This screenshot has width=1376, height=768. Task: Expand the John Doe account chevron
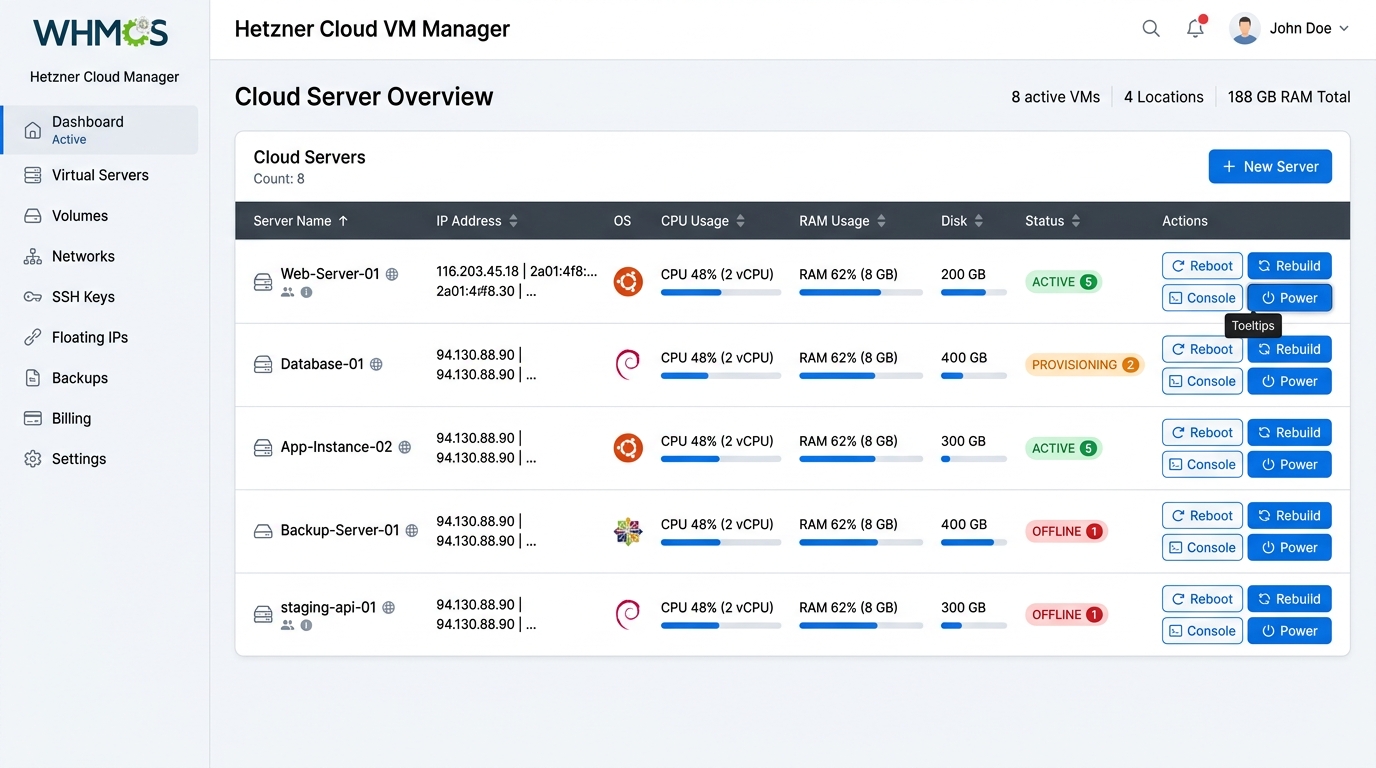coord(1344,29)
